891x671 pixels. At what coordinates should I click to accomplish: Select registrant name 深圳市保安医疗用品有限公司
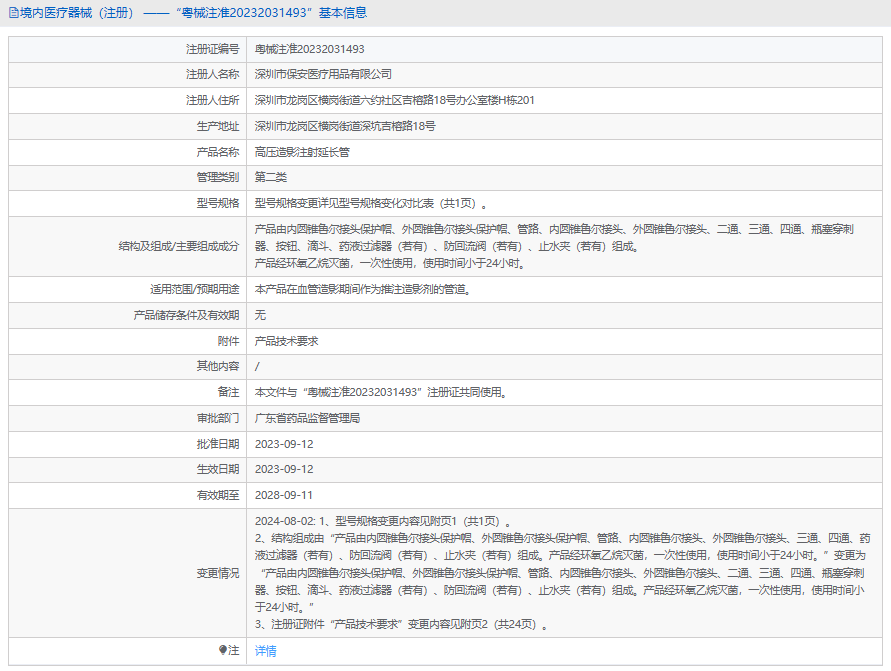coord(323,74)
